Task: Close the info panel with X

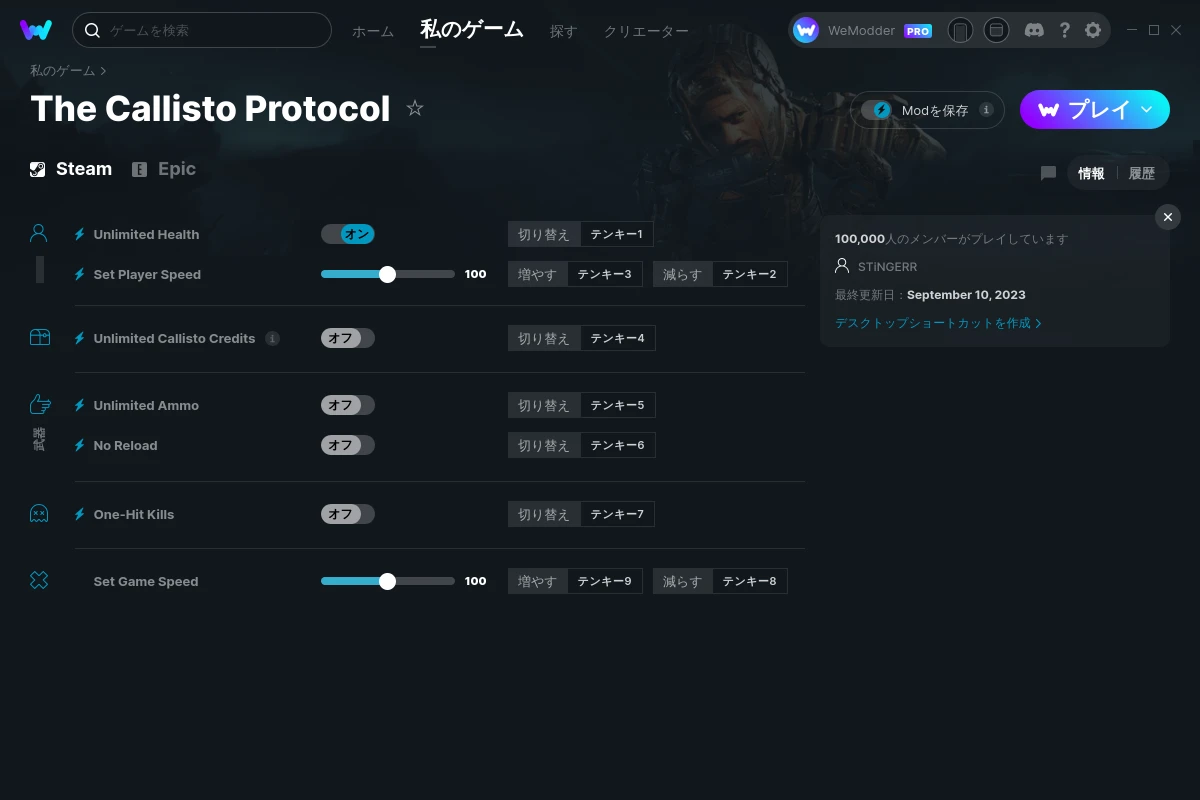Action: click(x=1168, y=217)
